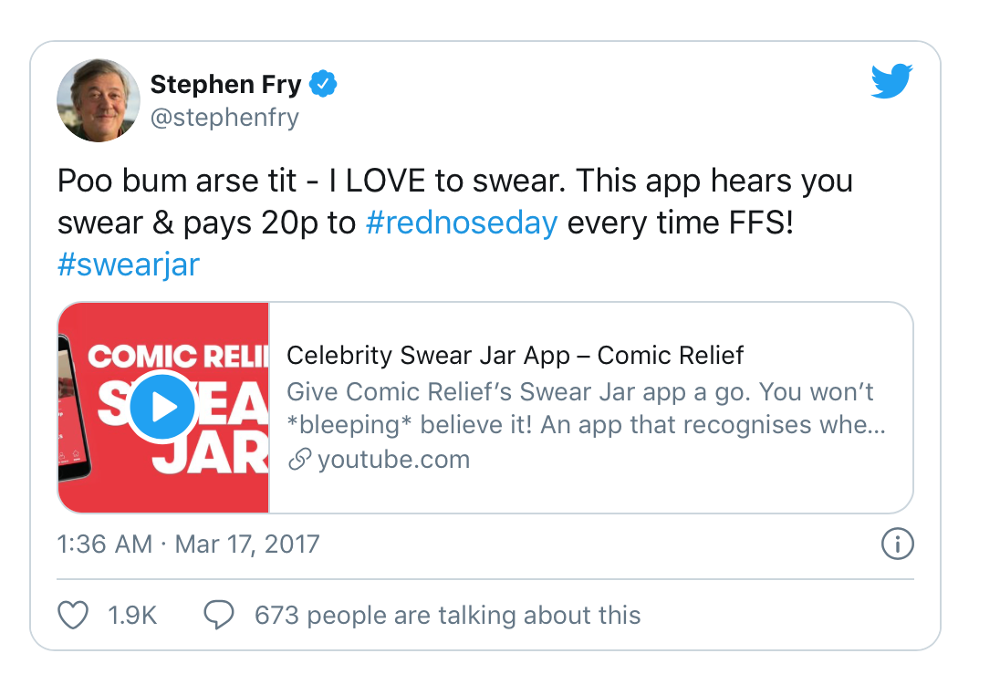The height and width of the screenshot is (695, 1000).
Task: Click the 1:36 AM · Mar 17, 2017 timestamp
Action: [189, 544]
